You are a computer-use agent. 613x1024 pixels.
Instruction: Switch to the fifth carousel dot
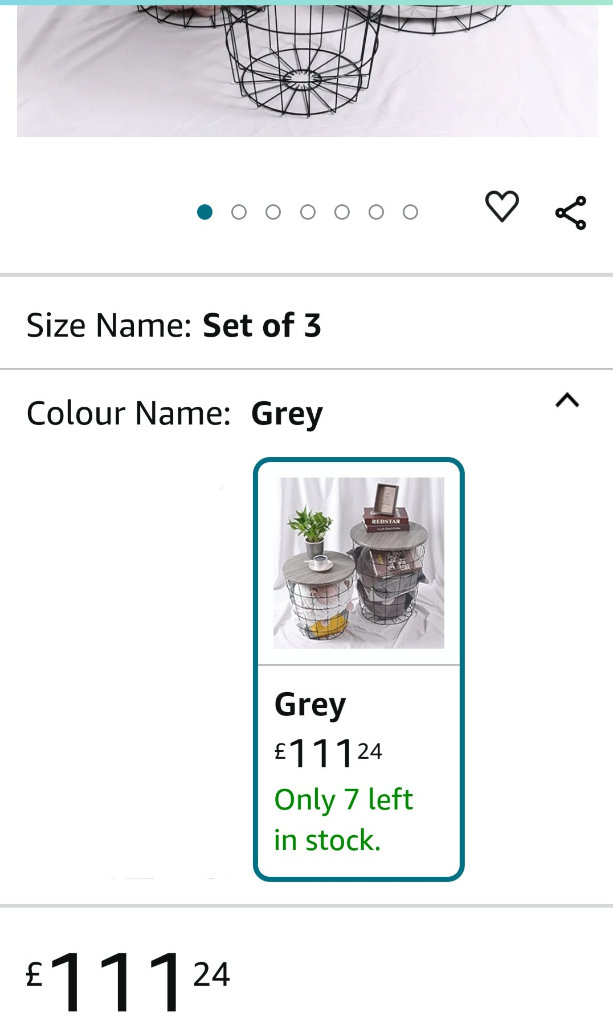click(342, 212)
